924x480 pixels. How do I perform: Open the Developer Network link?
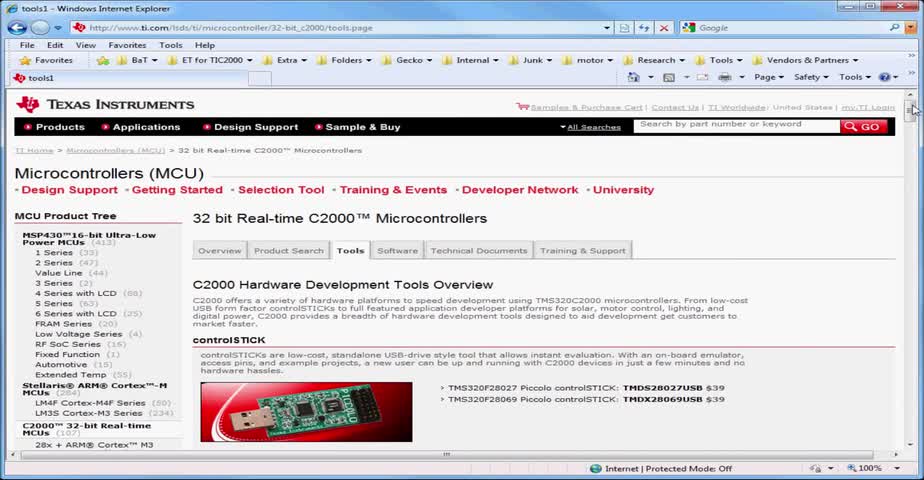tap(520, 190)
